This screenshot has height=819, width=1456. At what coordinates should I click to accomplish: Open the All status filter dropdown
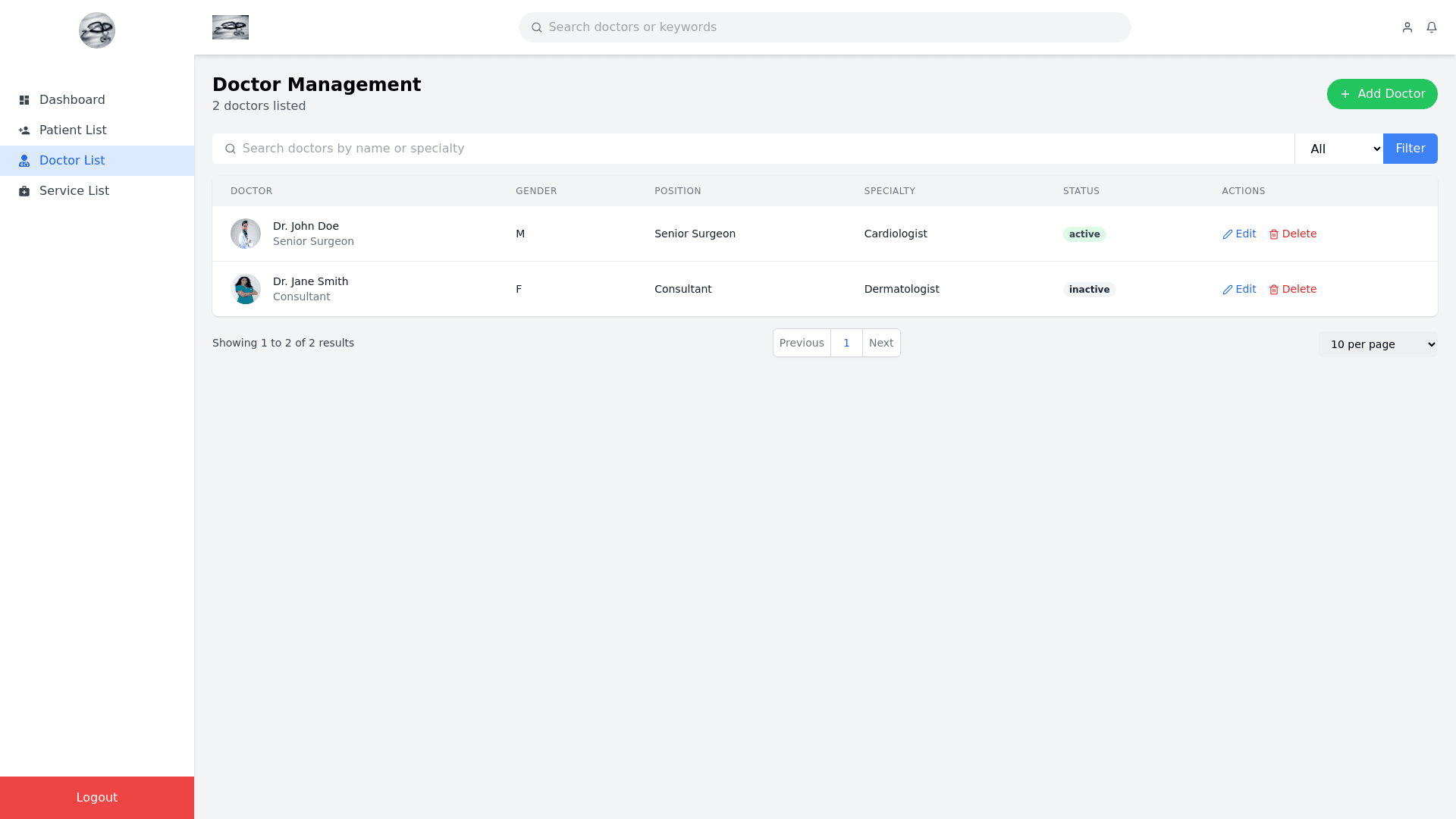1338,149
